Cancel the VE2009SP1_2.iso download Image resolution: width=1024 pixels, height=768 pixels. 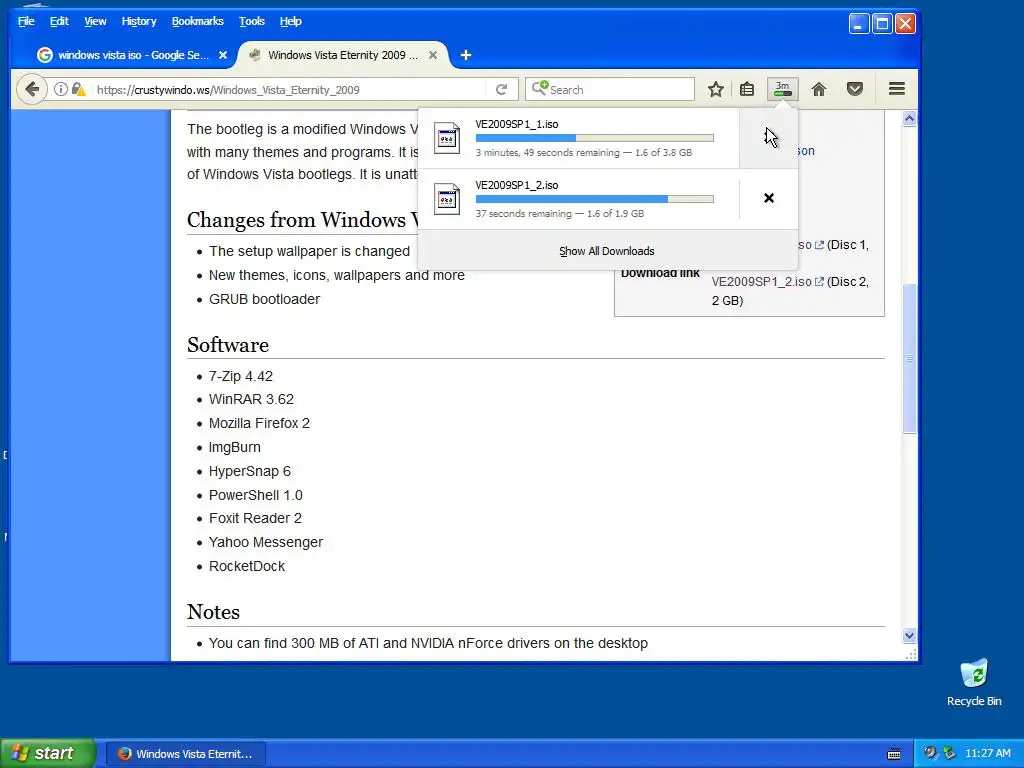pyautogui.click(x=769, y=199)
